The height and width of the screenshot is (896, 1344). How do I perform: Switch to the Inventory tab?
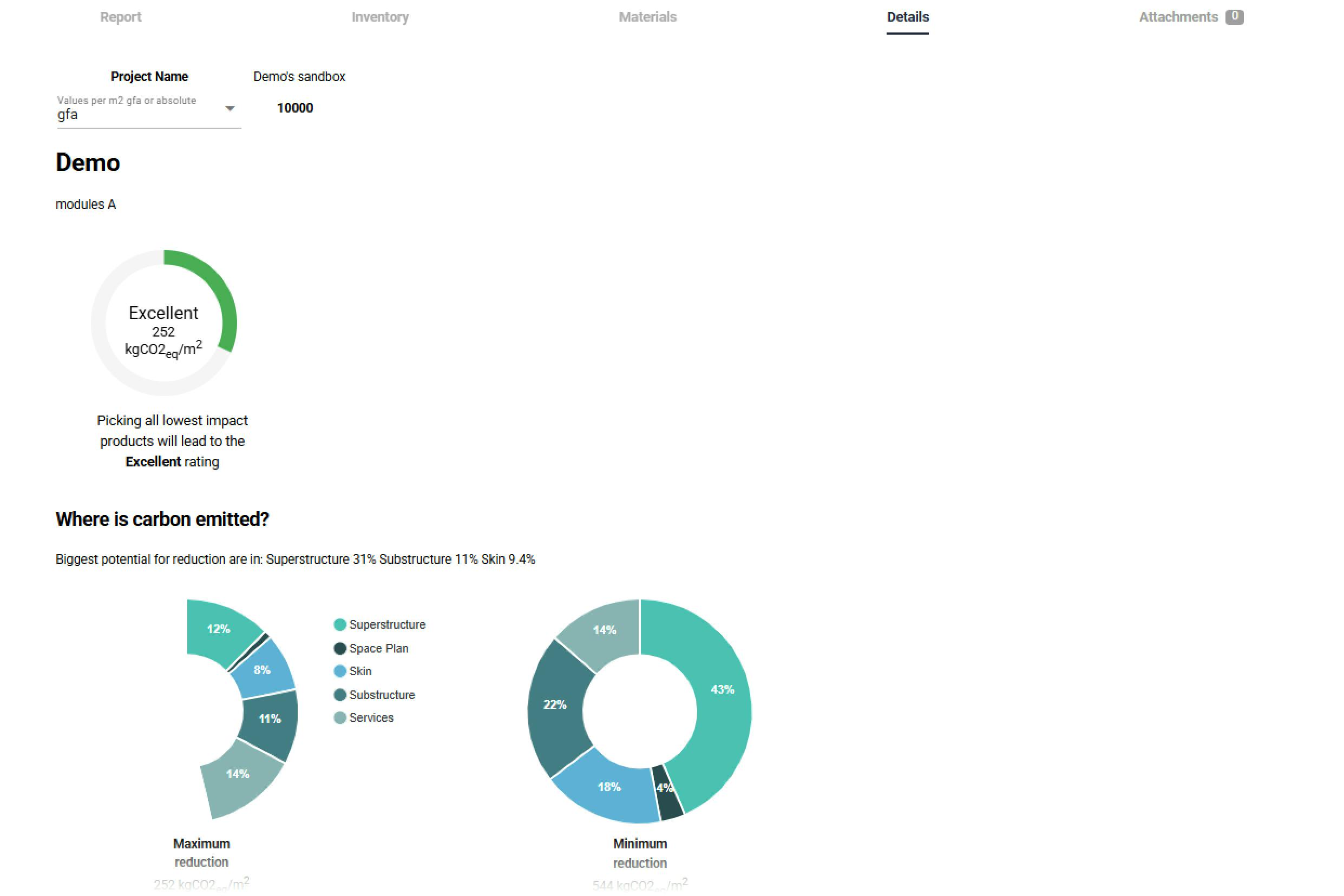point(379,17)
